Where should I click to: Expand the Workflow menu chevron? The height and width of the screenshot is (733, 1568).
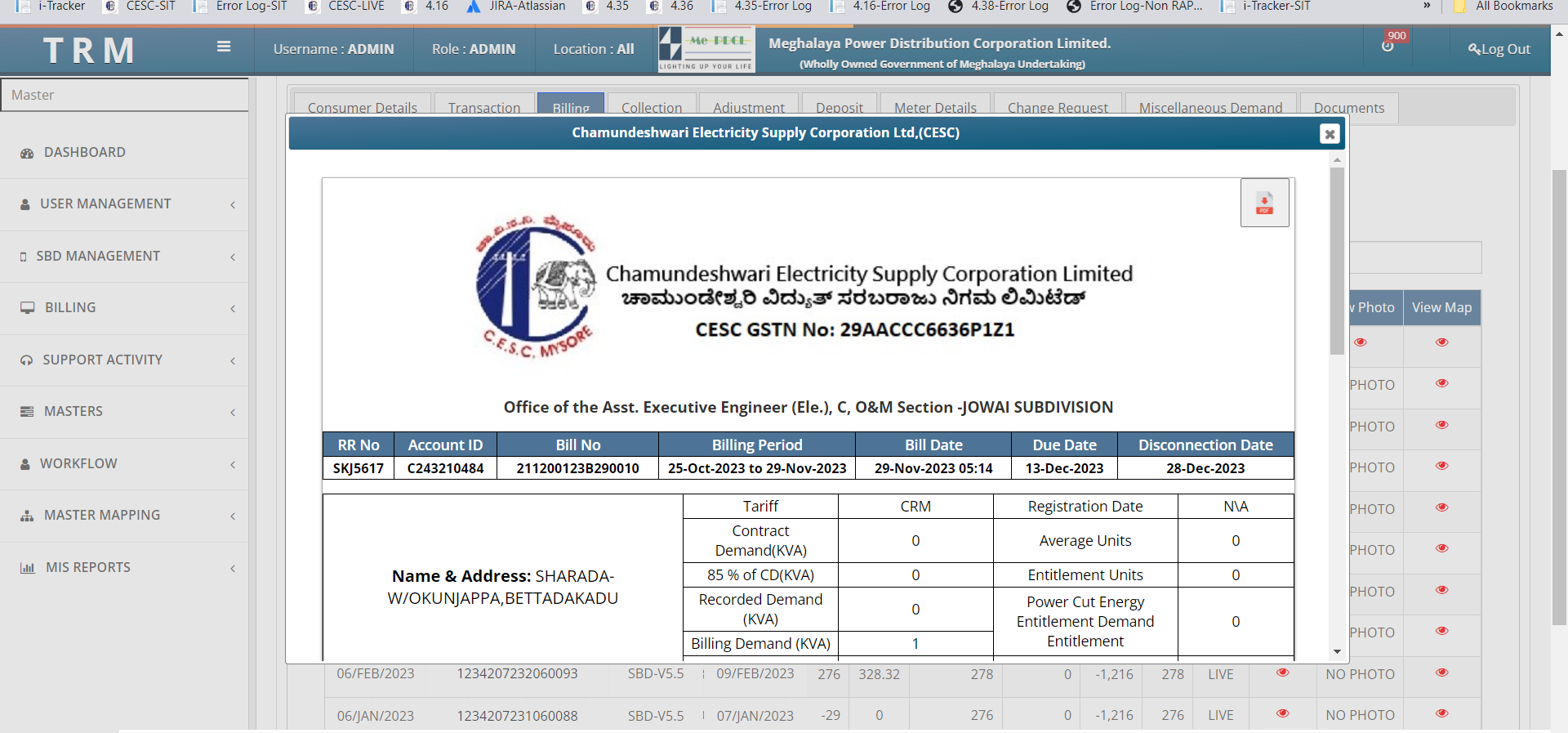tap(233, 465)
